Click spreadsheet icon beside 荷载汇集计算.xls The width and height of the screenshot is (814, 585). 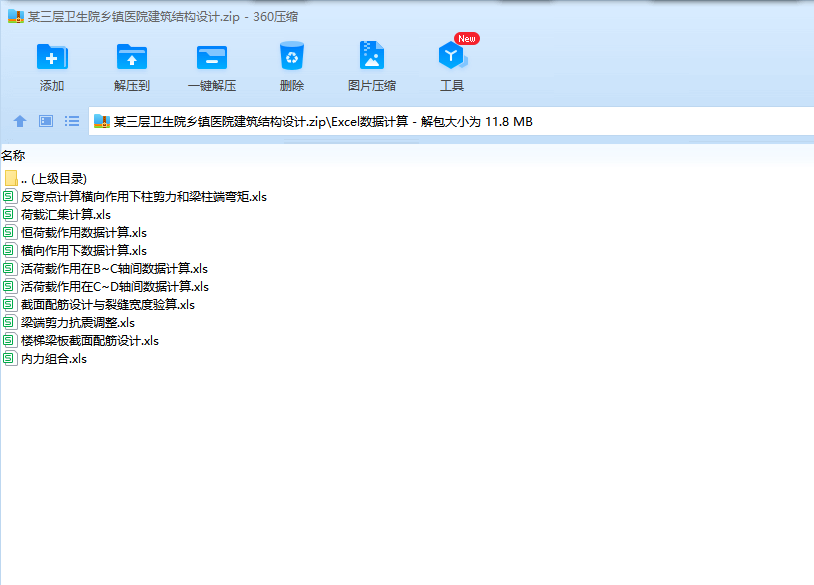coord(9,214)
